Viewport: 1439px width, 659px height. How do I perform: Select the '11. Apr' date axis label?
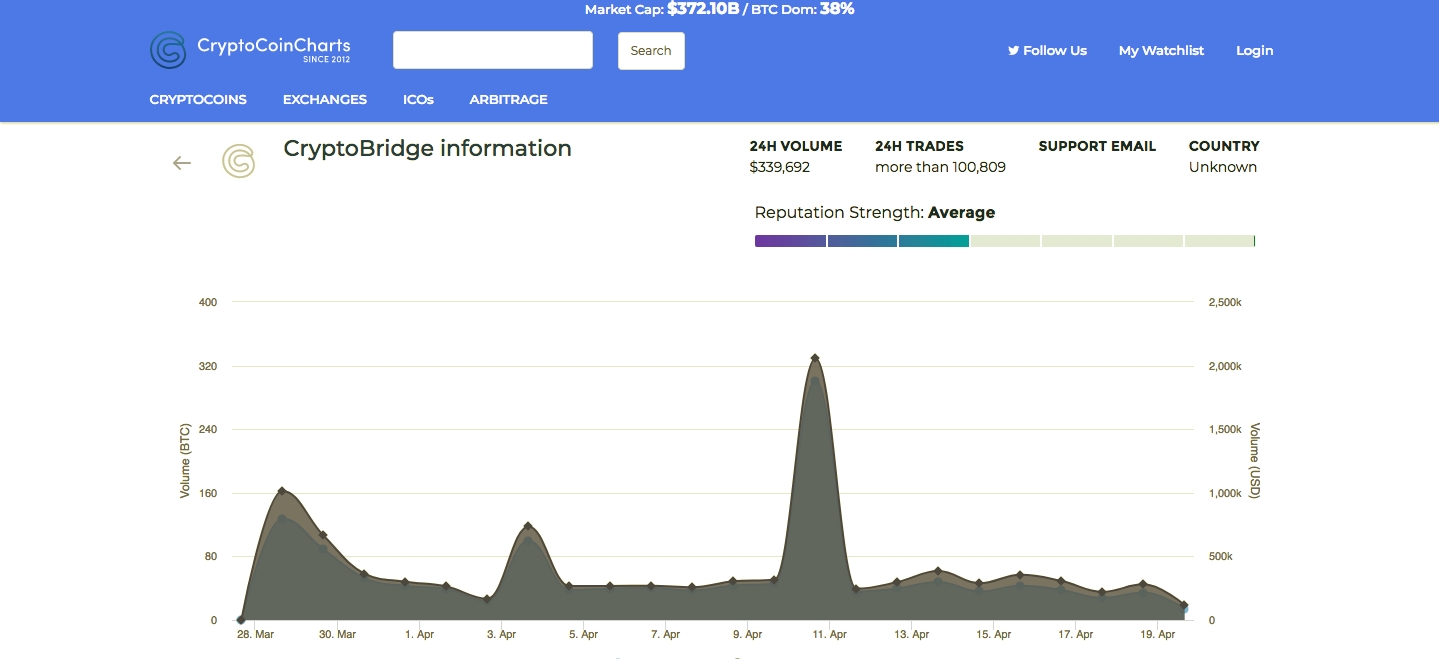[829, 634]
